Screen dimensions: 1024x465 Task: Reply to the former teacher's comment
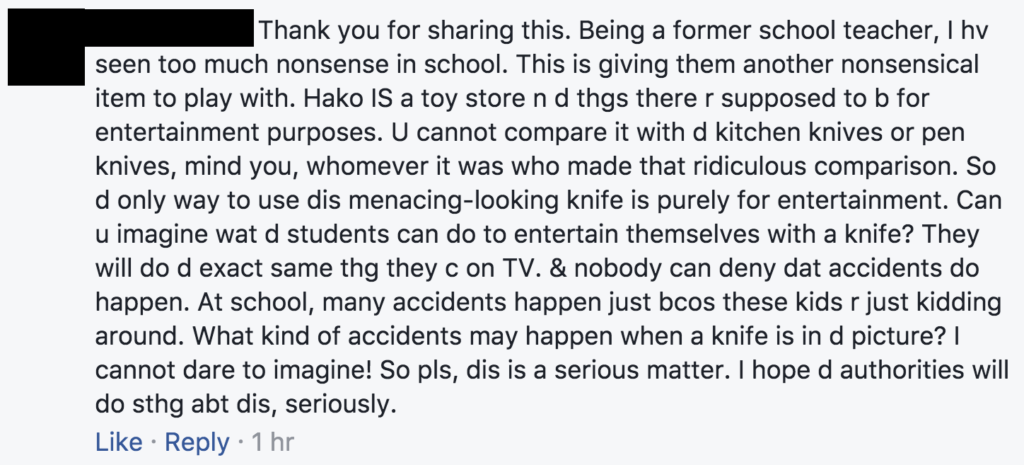pos(197,442)
